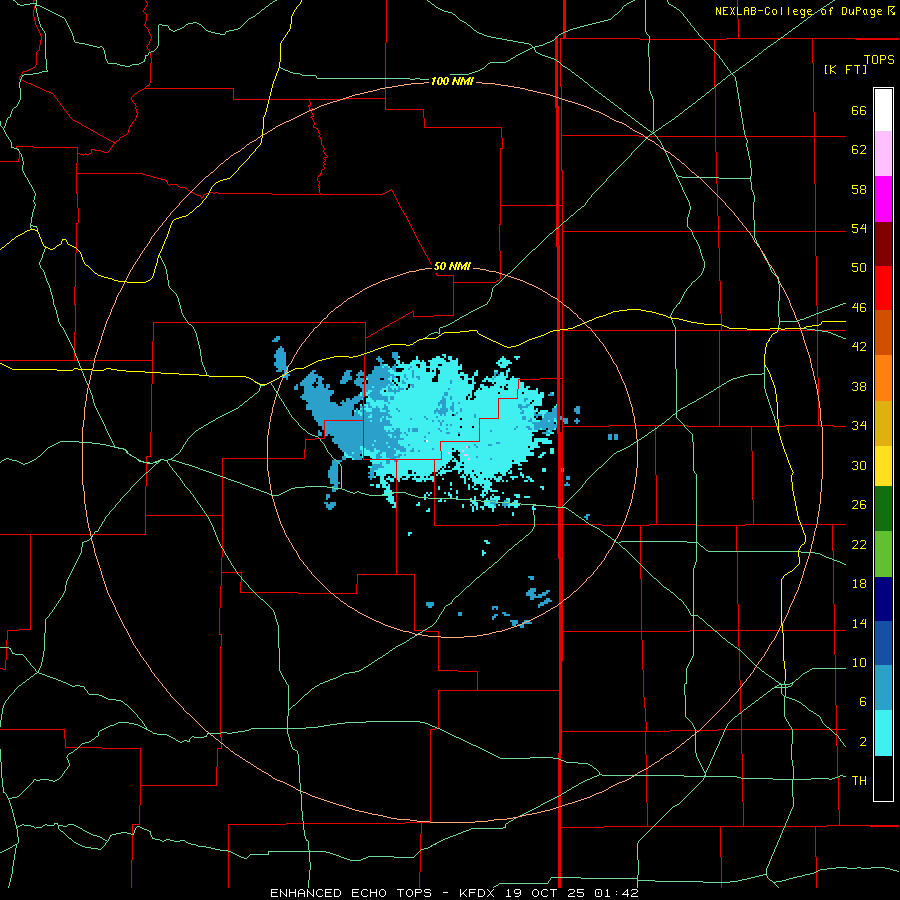The width and height of the screenshot is (900, 900).
Task: Click the light green 26 kft swatch
Action: [883, 554]
